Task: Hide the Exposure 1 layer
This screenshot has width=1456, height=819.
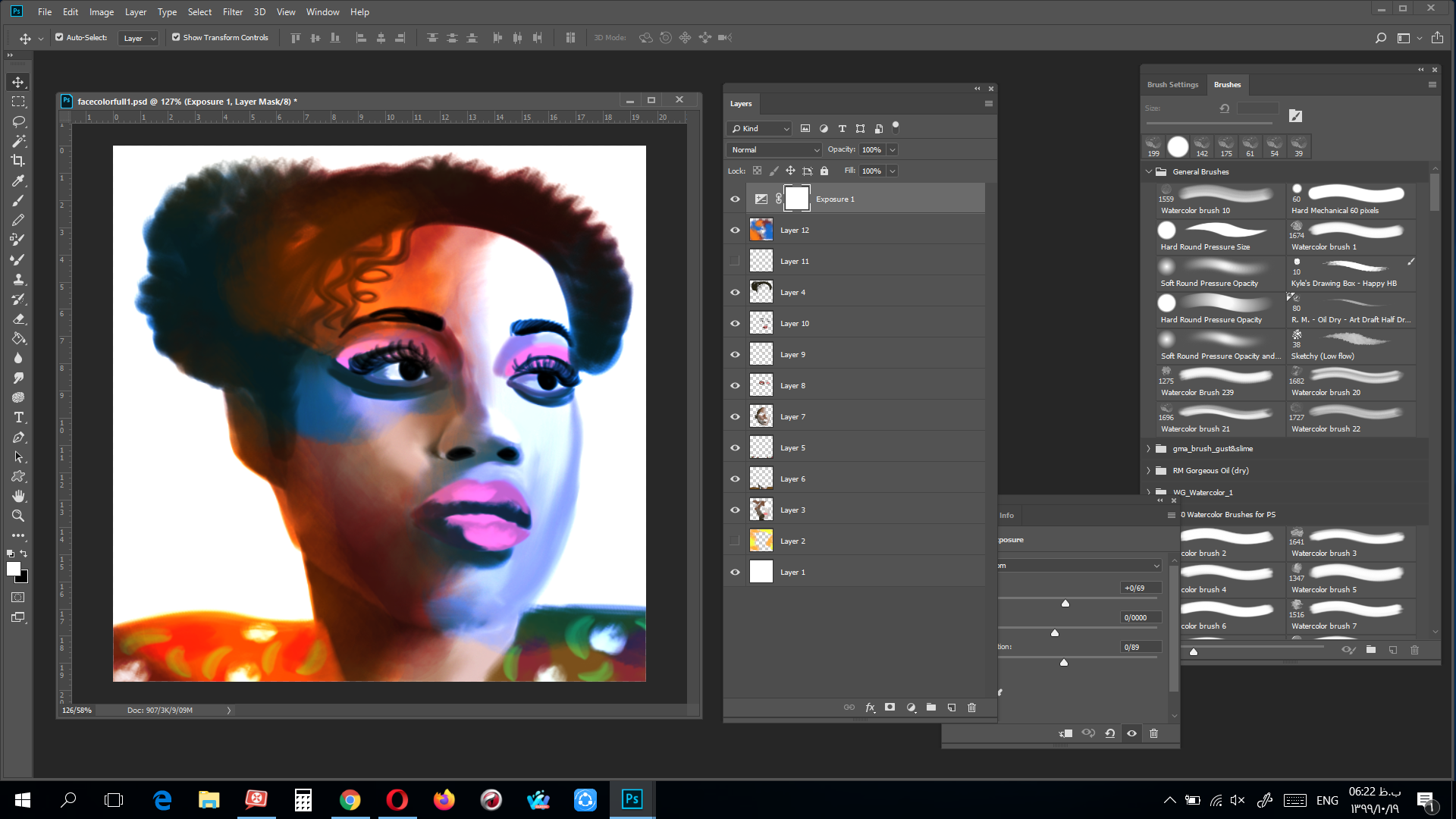Action: [x=735, y=199]
